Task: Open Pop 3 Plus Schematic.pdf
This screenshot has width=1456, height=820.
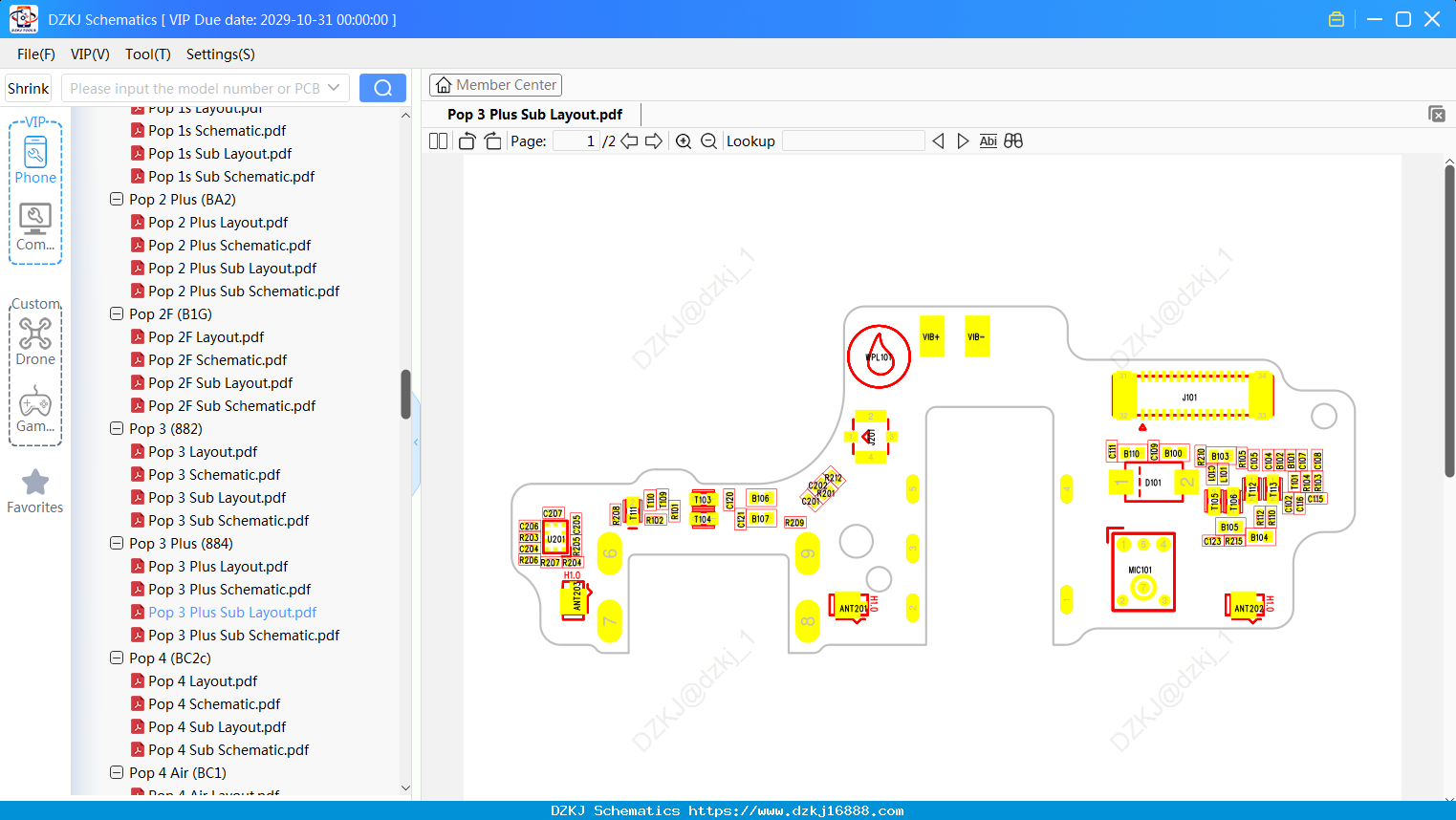Action: [x=229, y=589]
